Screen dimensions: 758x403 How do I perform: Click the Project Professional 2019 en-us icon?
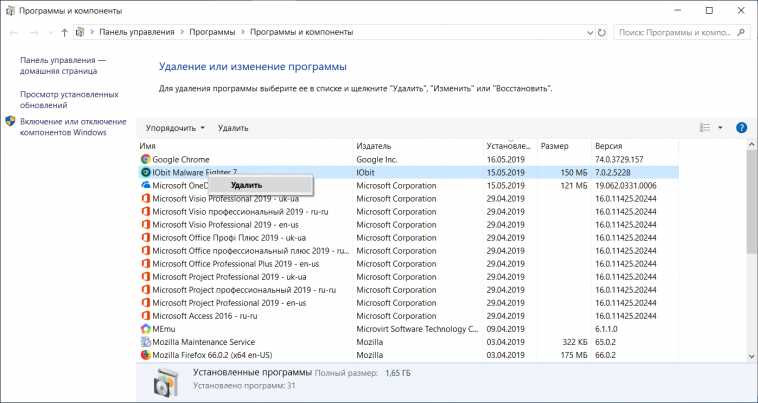click(x=146, y=302)
